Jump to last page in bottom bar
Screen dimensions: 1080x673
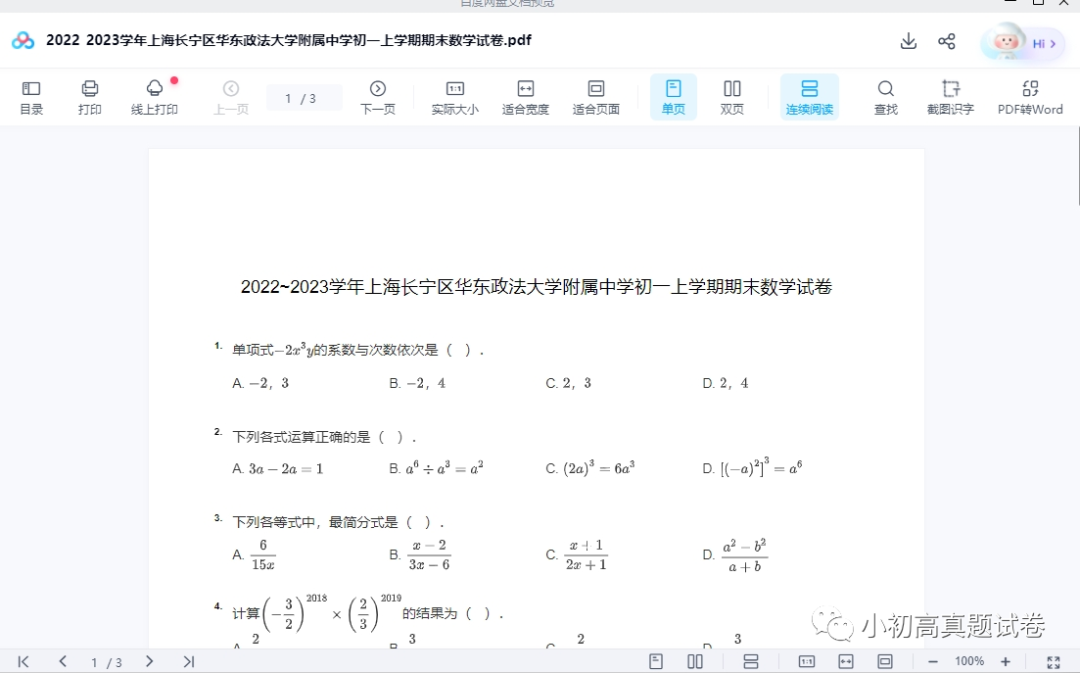point(189,661)
